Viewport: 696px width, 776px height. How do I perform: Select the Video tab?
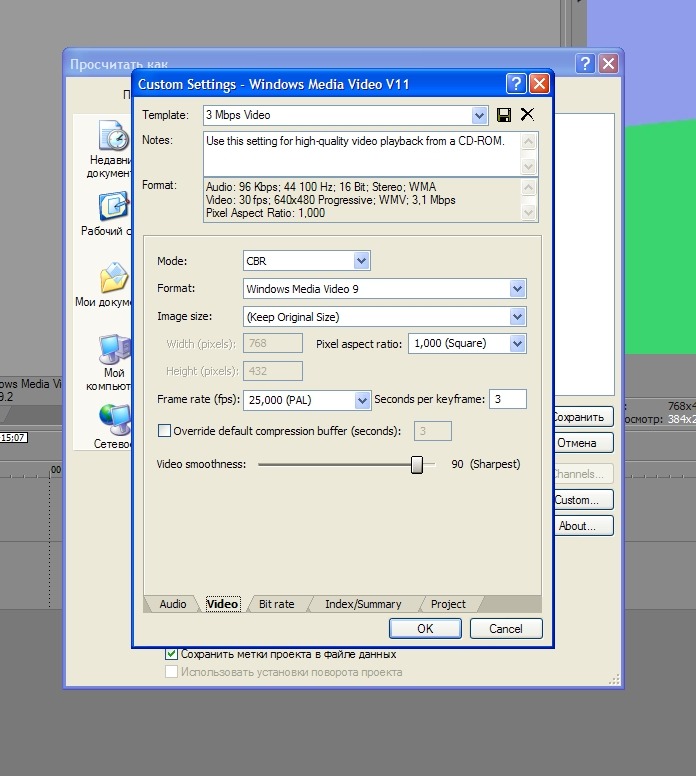[223, 604]
